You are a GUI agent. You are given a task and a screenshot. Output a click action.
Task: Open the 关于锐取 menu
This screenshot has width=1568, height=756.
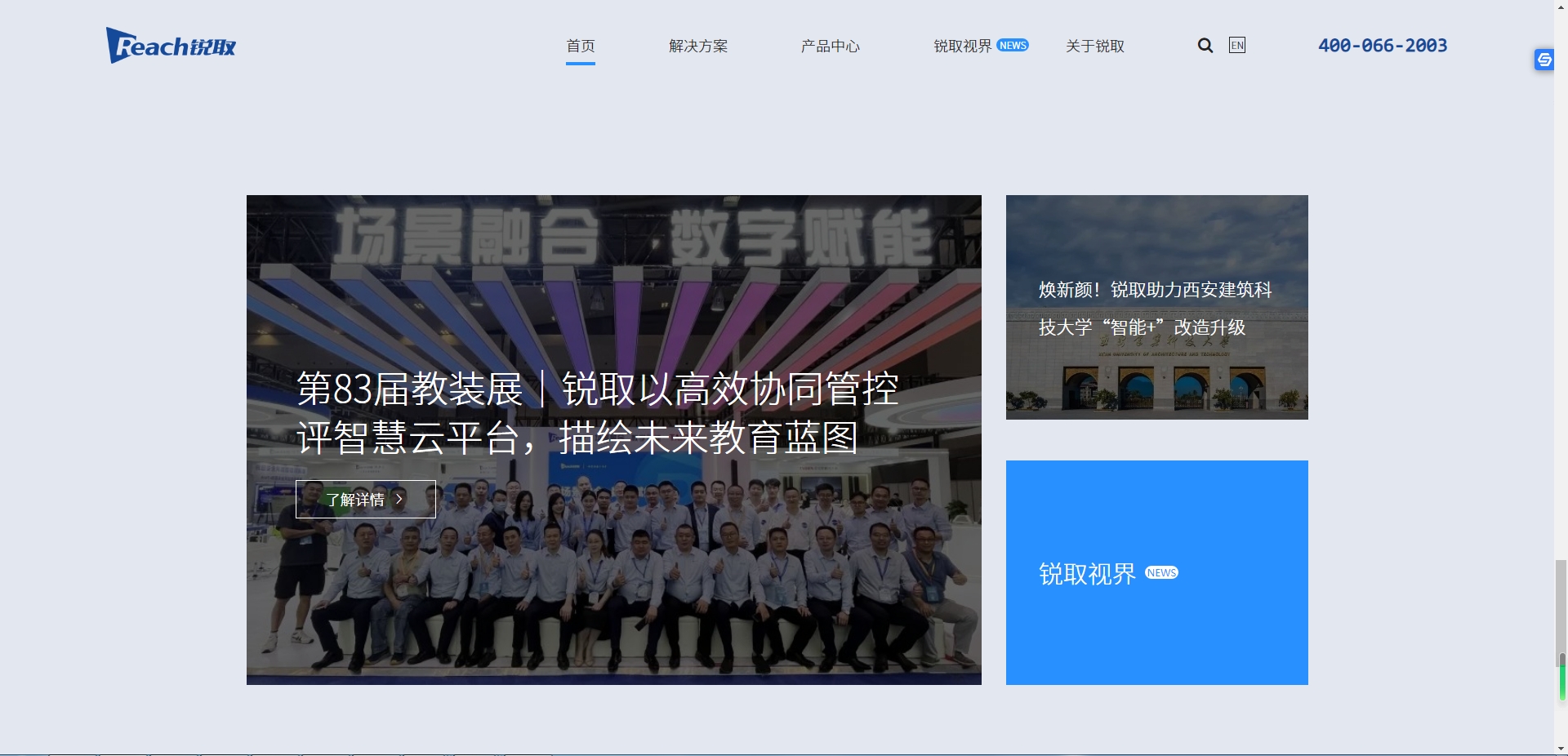1094,47
